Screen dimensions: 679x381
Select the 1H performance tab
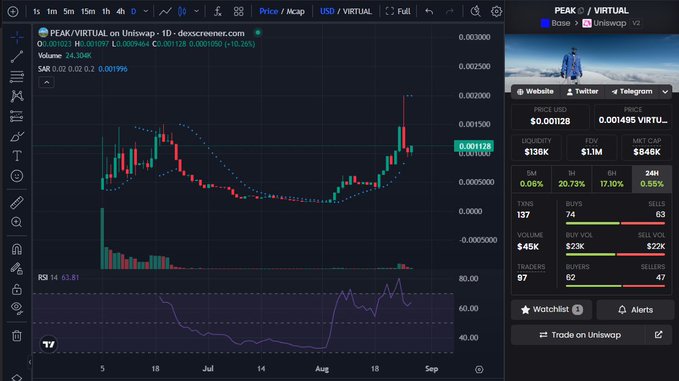pos(572,179)
